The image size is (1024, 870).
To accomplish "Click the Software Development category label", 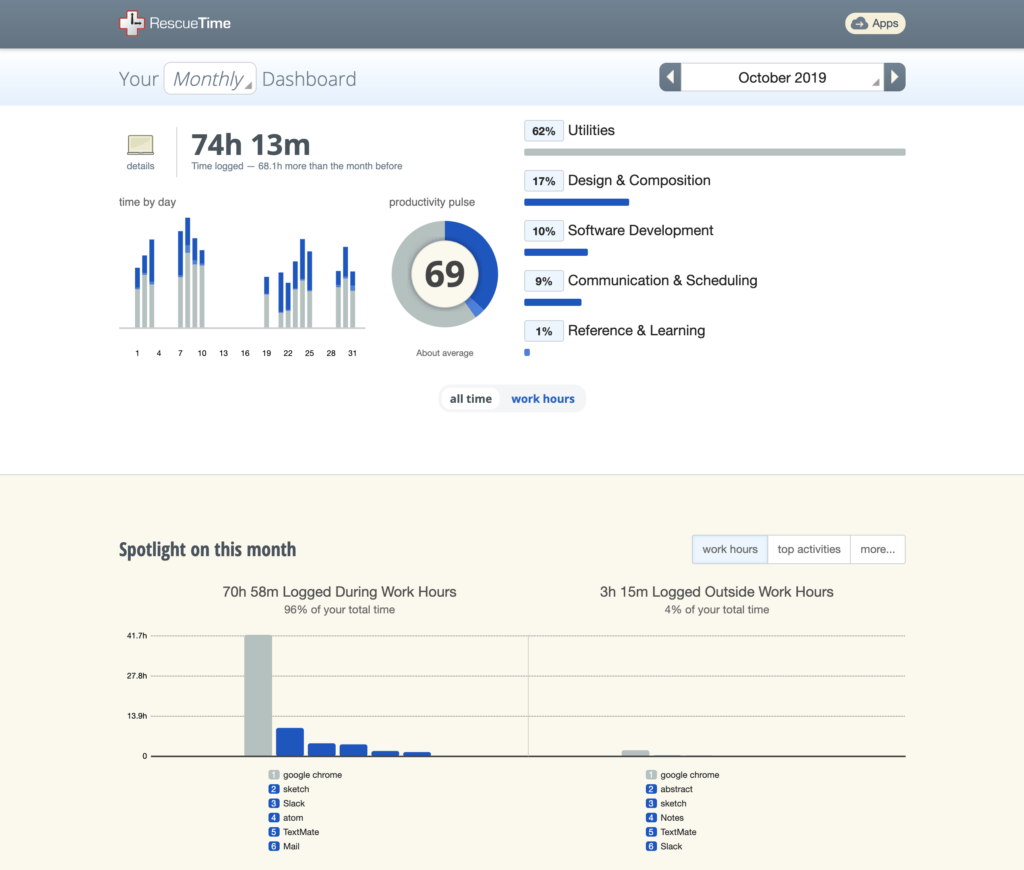I will tap(640, 230).
